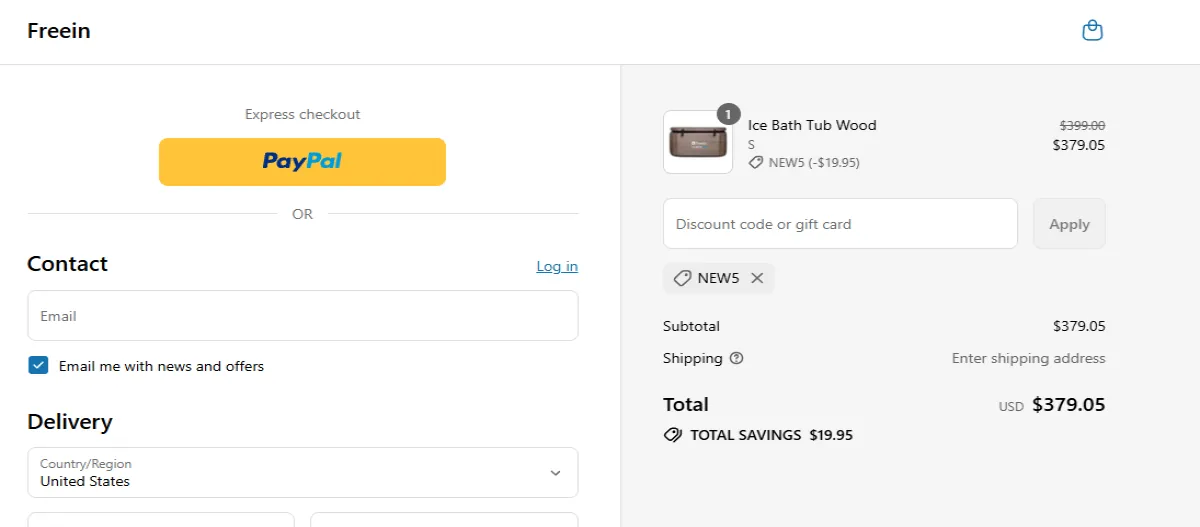This screenshot has width=1200, height=527.
Task: Focus the Email input field
Action: pos(302,316)
